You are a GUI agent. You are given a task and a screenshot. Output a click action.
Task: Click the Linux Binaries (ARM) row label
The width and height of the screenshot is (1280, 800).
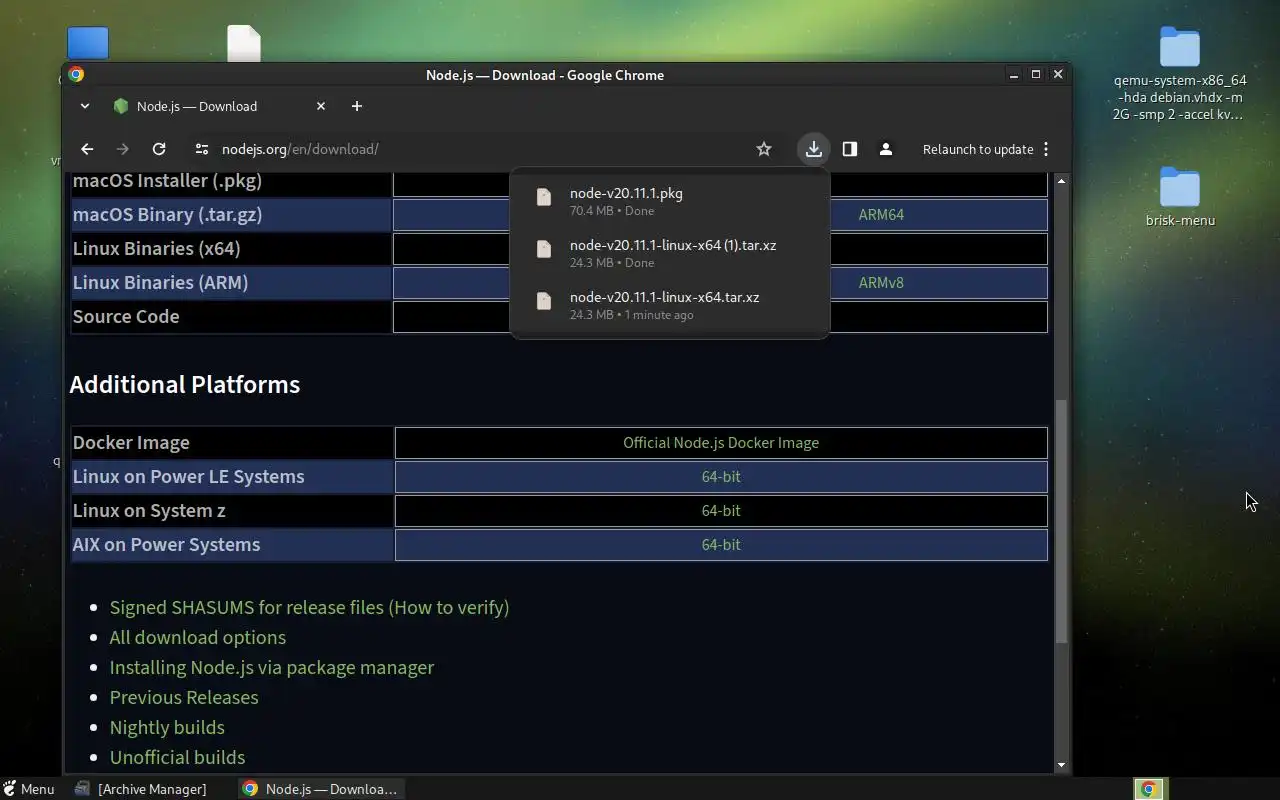pyautogui.click(x=160, y=283)
